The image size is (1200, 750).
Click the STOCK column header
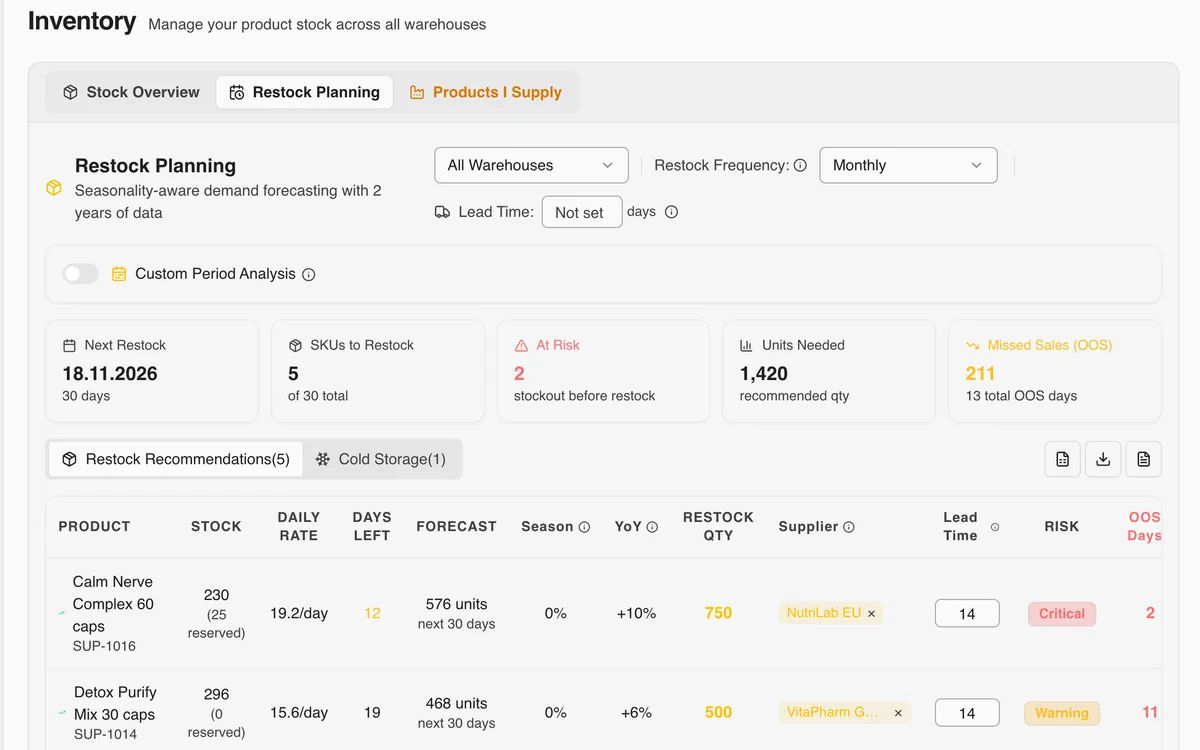[x=216, y=526]
